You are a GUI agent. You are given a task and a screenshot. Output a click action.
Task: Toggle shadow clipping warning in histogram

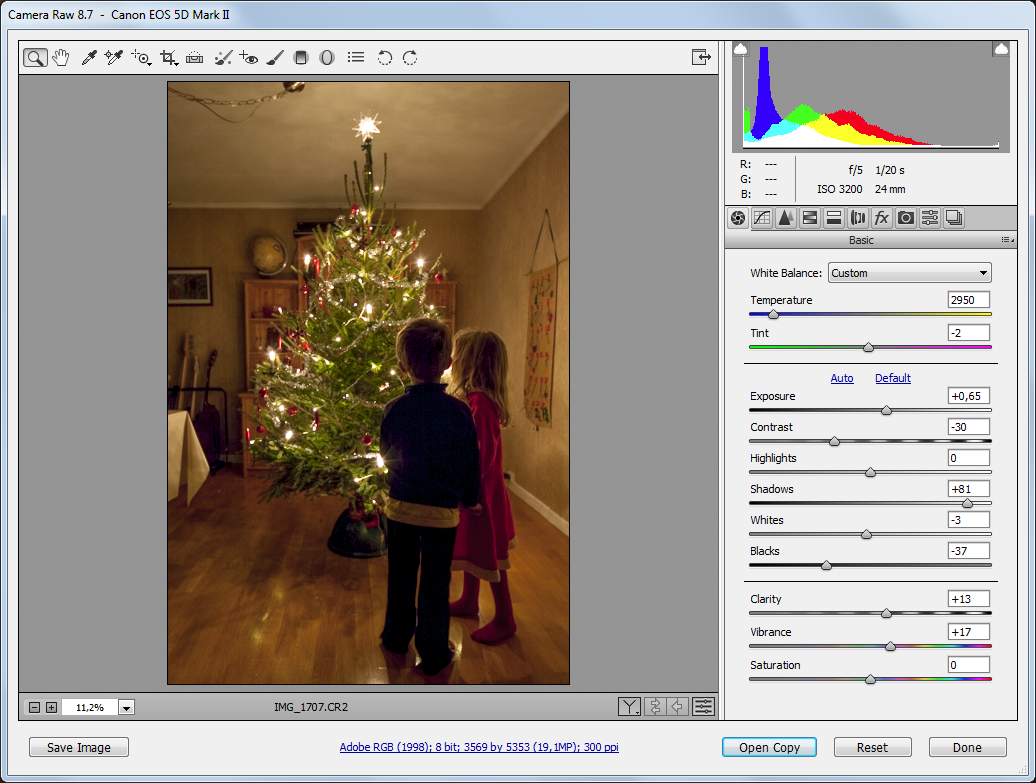[x=741, y=49]
